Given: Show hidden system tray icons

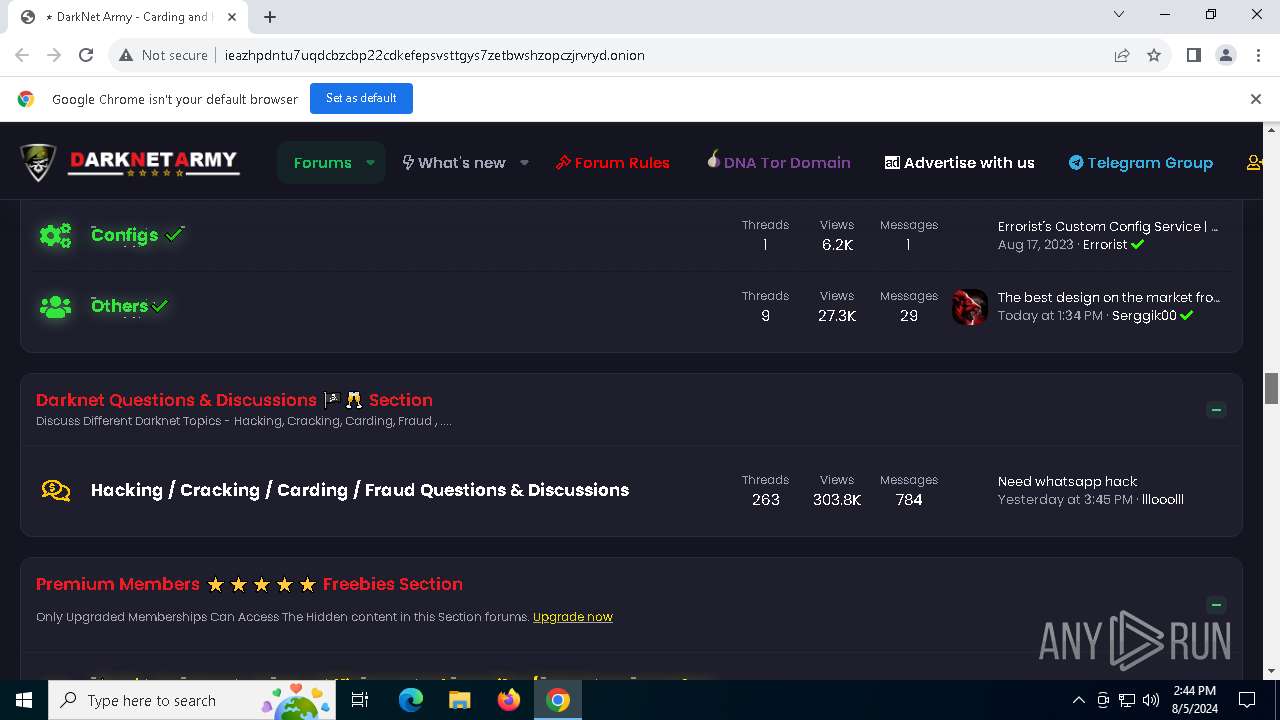Looking at the screenshot, I should pyautogui.click(x=1078, y=700).
